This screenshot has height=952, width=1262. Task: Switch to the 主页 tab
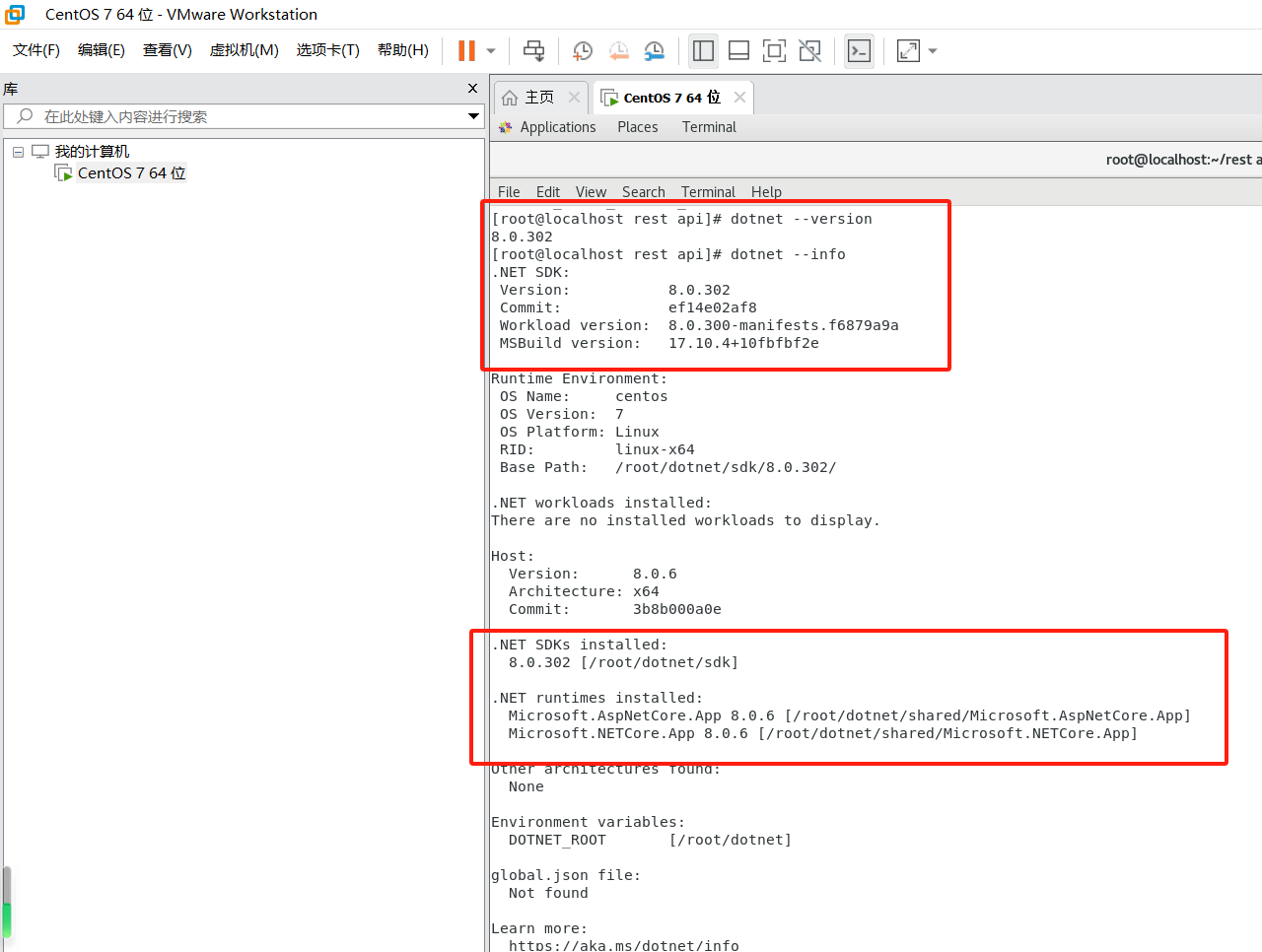point(540,97)
